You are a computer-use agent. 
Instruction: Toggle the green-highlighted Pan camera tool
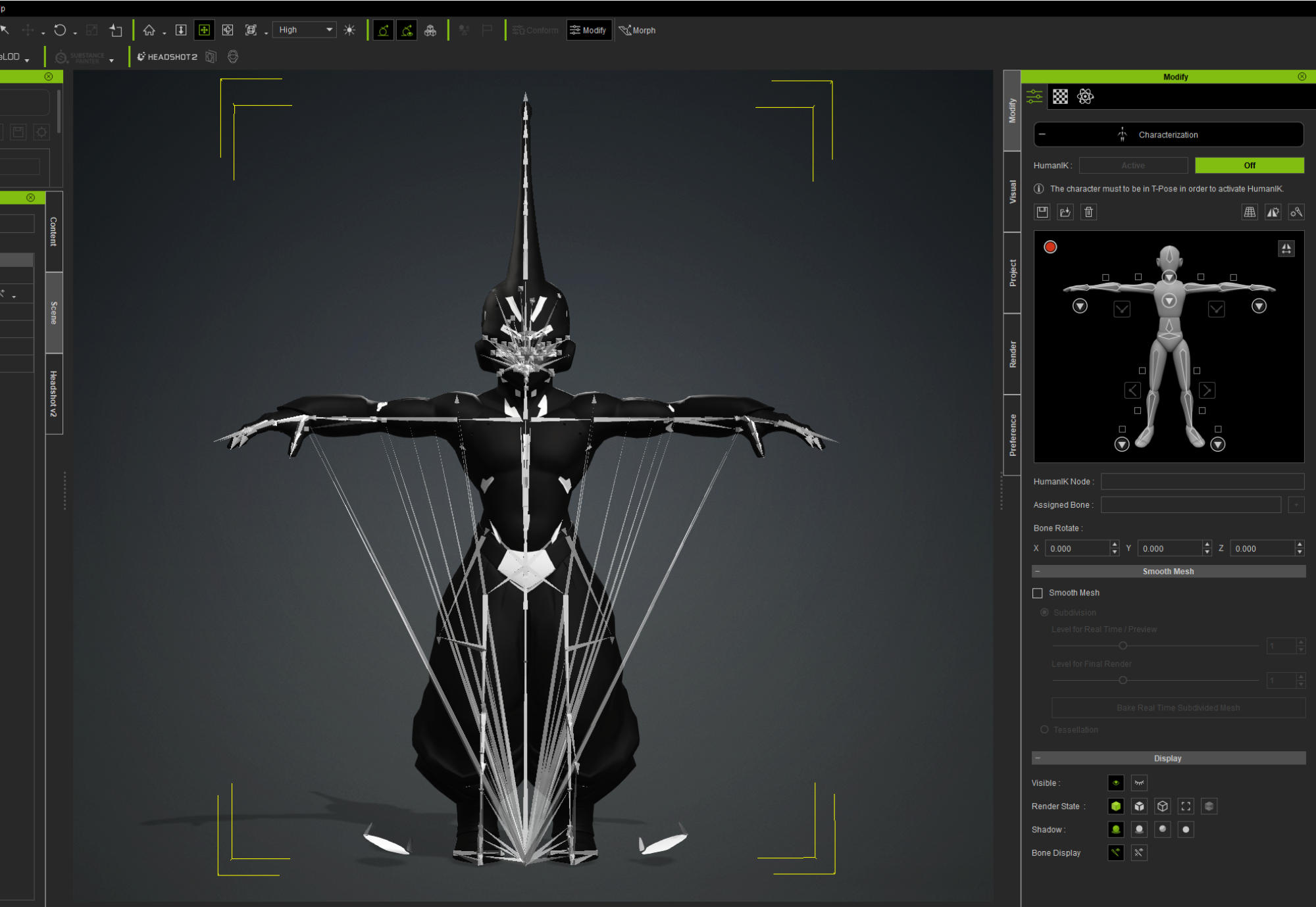(x=205, y=30)
